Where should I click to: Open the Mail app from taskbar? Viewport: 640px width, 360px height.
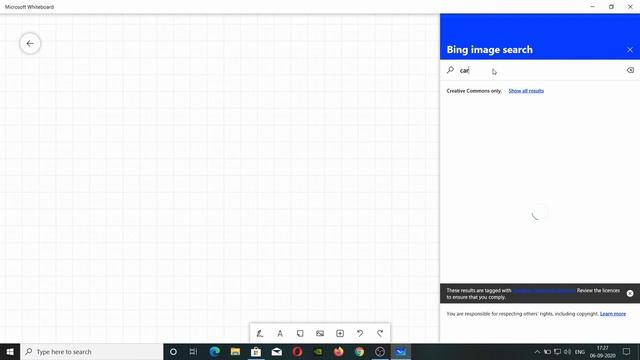coord(277,352)
